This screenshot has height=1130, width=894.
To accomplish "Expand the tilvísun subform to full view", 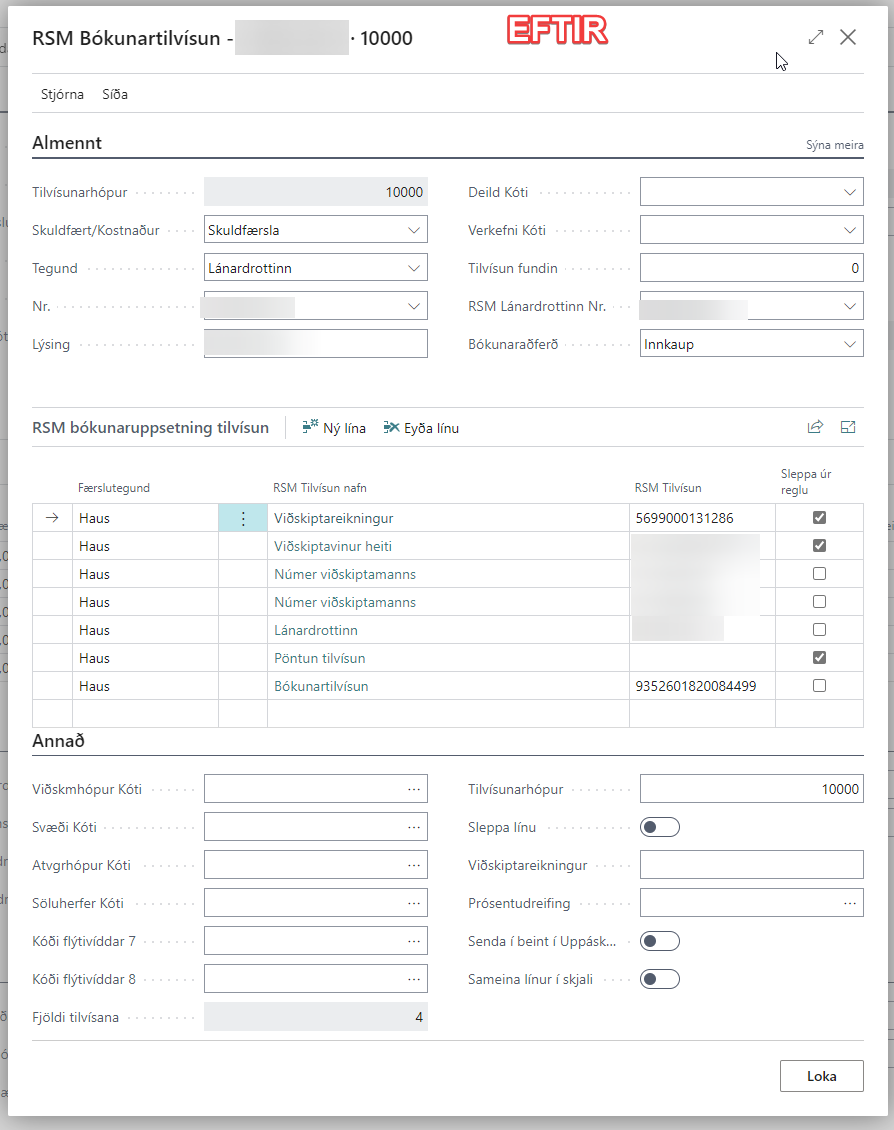I will click(848, 427).
